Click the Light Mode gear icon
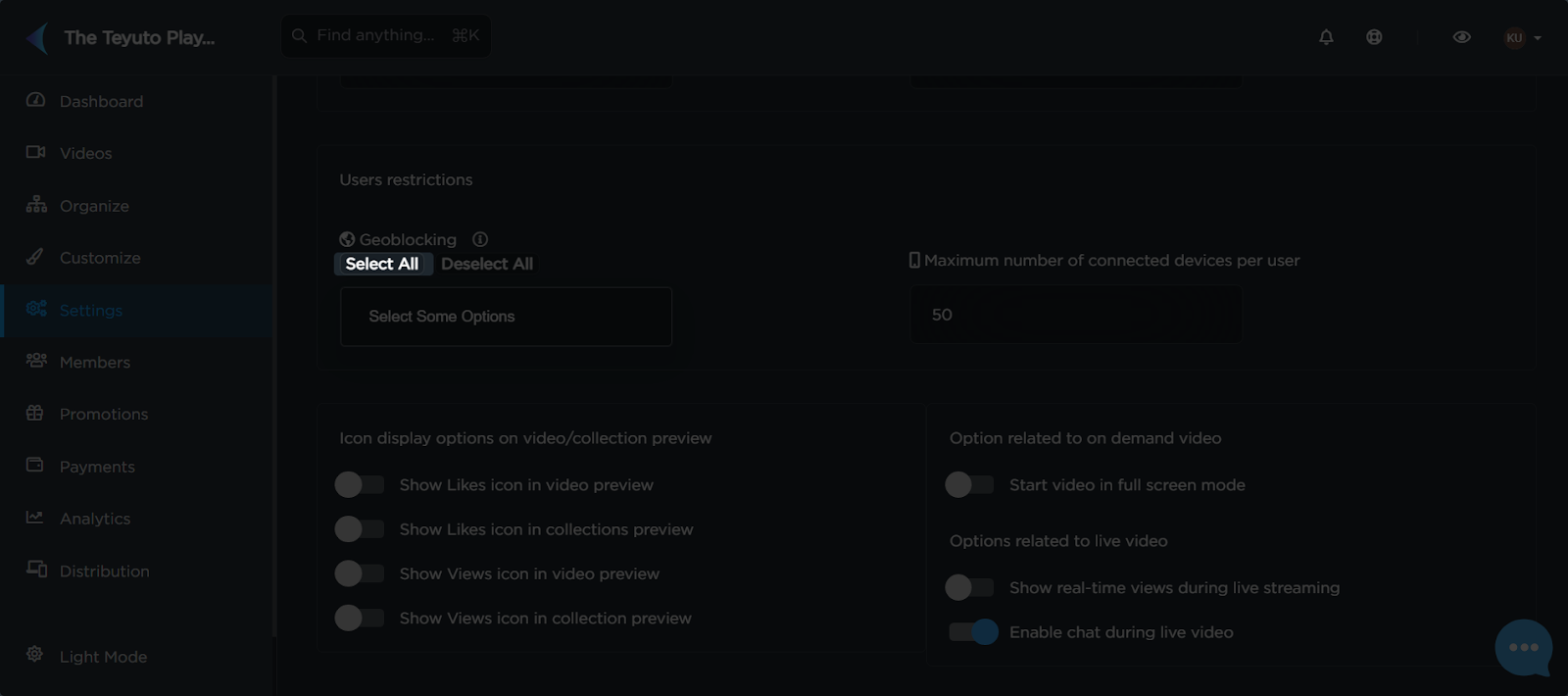1568x696 pixels. (x=35, y=655)
